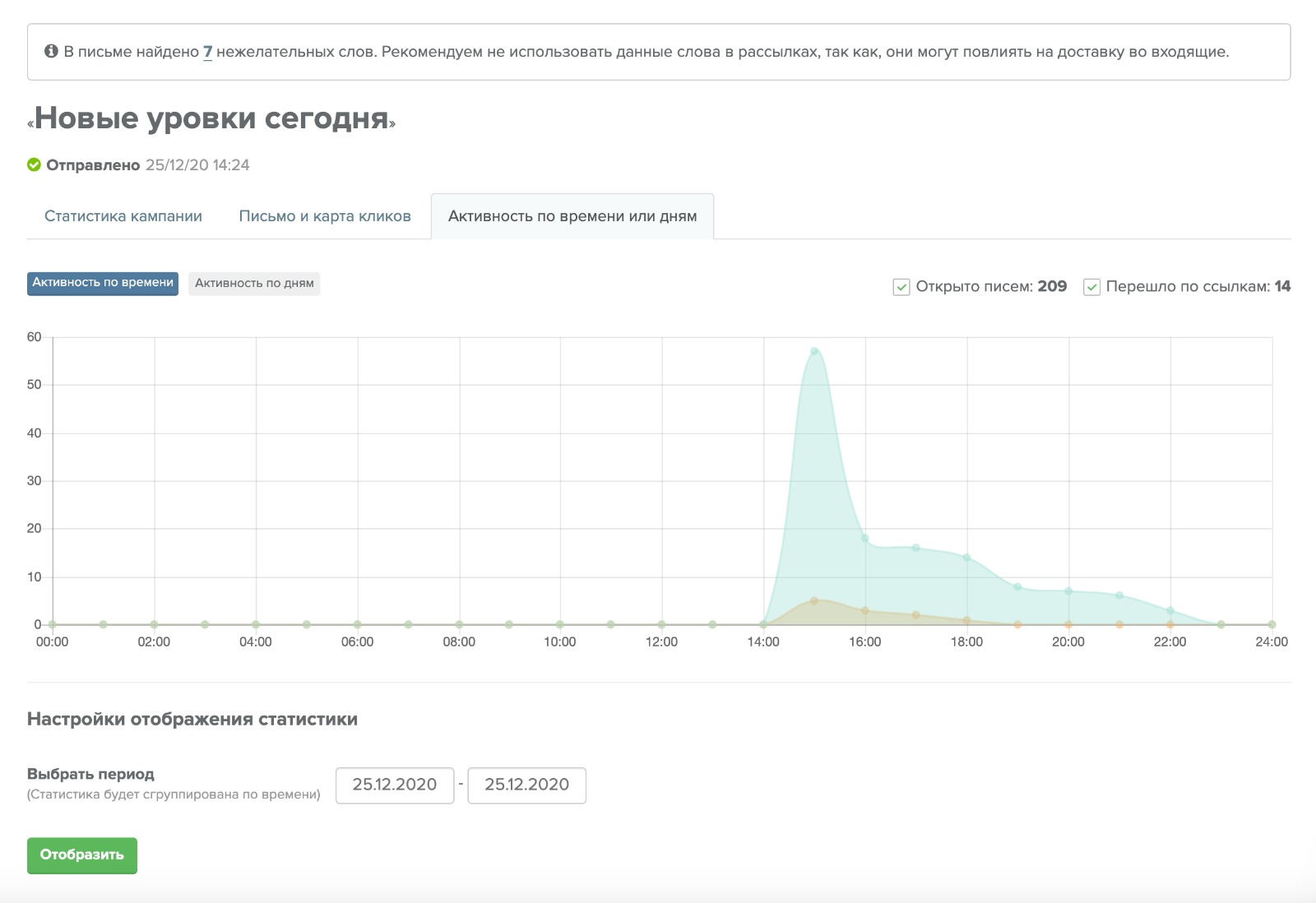Click the orange clicks data point at 15:00
The width and height of the screenshot is (1316, 903).
point(814,601)
